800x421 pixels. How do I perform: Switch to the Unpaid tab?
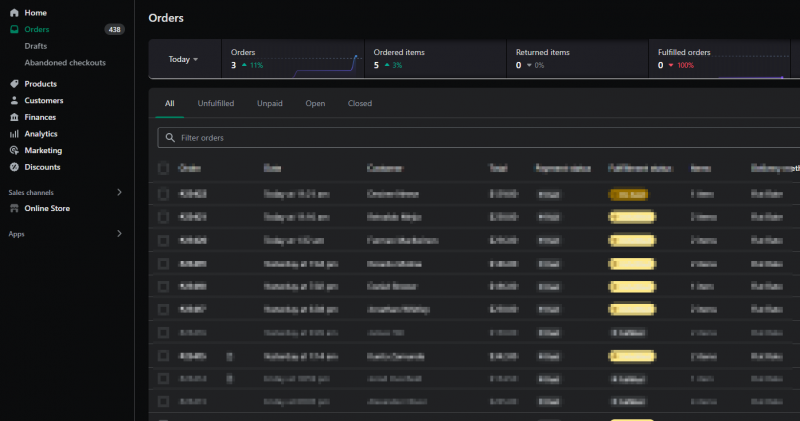pyautogui.click(x=270, y=103)
